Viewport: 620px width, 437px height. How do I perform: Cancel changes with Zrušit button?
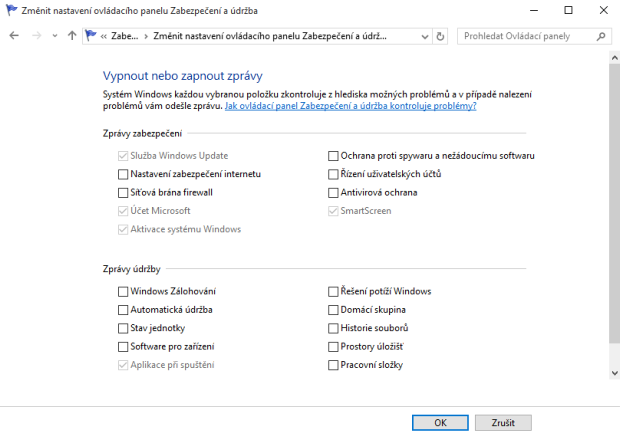[x=503, y=423]
